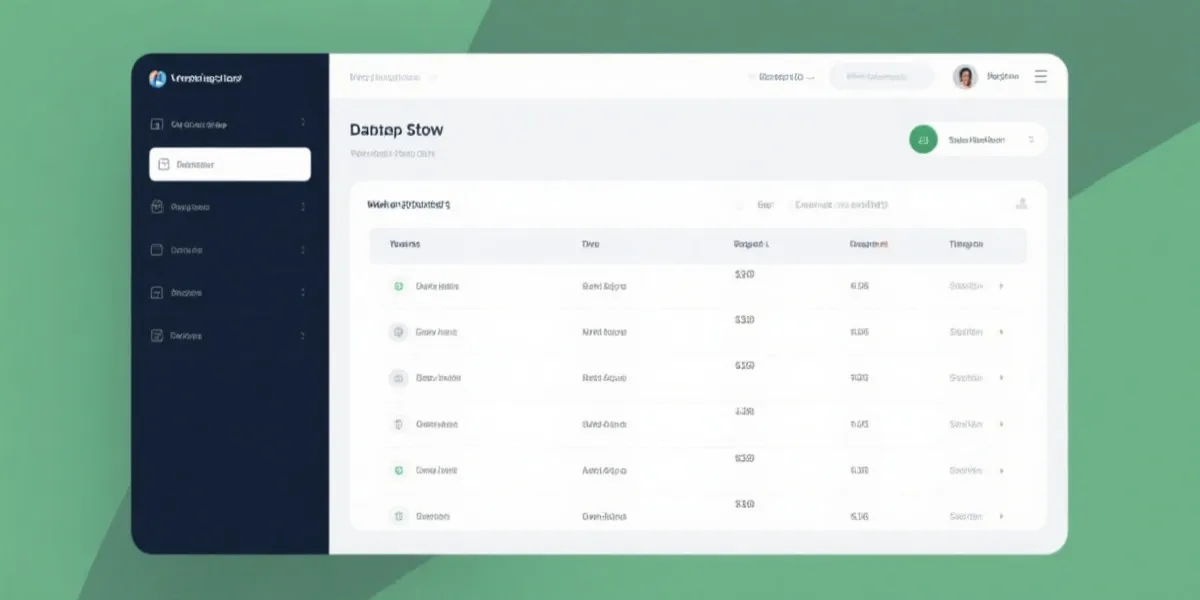The height and width of the screenshot is (600, 1200).
Task: Click the action link in the first table row
Action: point(966,286)
